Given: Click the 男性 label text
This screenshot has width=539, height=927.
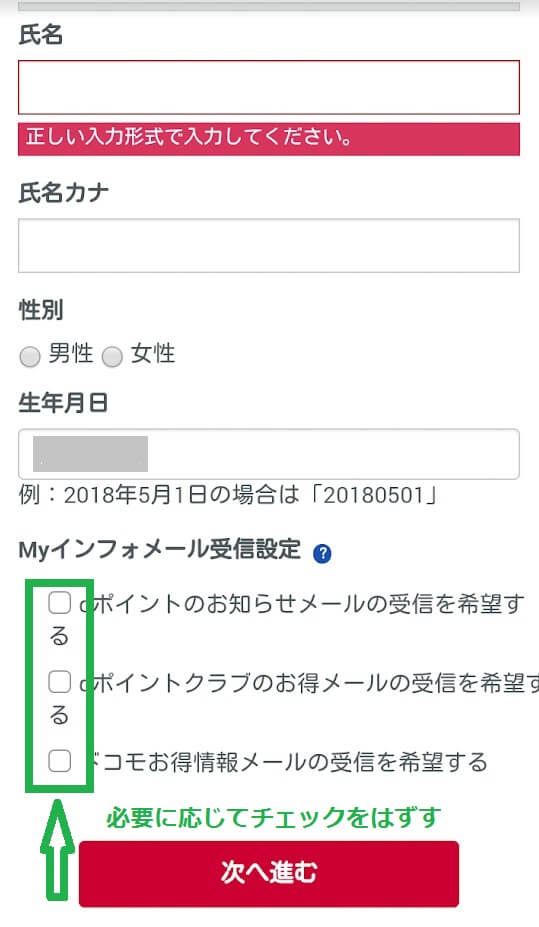Looking at the screenshot, I should pyautogui.click(x=70, y=354).
